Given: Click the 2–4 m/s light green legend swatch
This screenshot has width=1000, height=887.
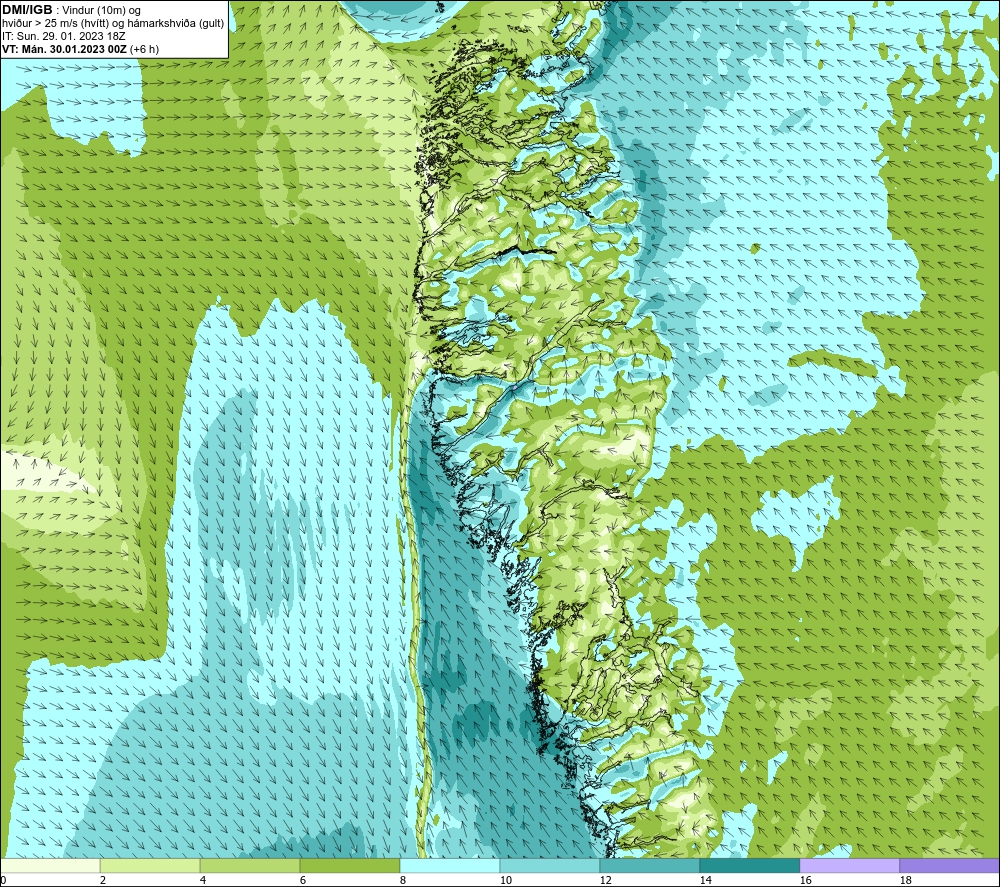Looking at the screenshot, I should tap(150, 865).
